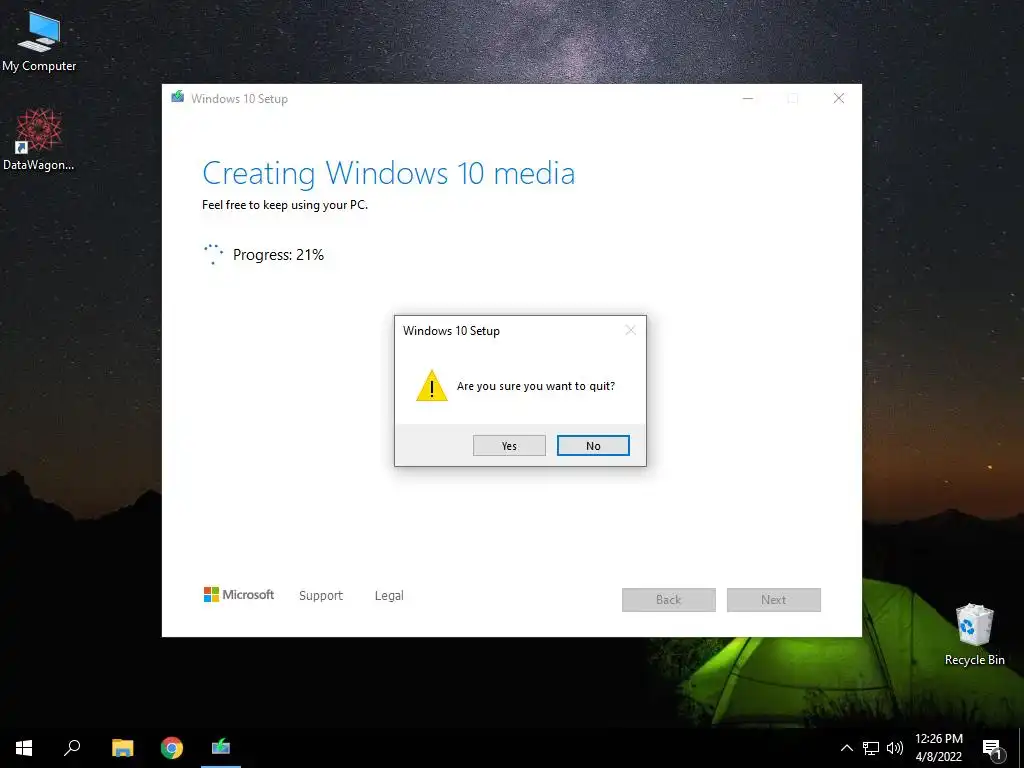Open the Legal link
The width and height of the screenshot is (1024, 768).
tap(389, 596)
